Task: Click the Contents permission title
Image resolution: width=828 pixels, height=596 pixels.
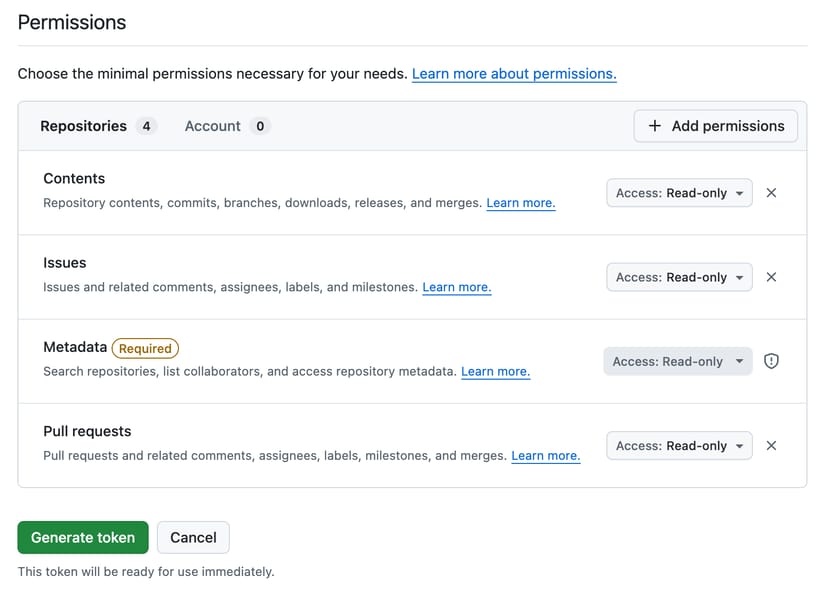Action: (74, 178)
